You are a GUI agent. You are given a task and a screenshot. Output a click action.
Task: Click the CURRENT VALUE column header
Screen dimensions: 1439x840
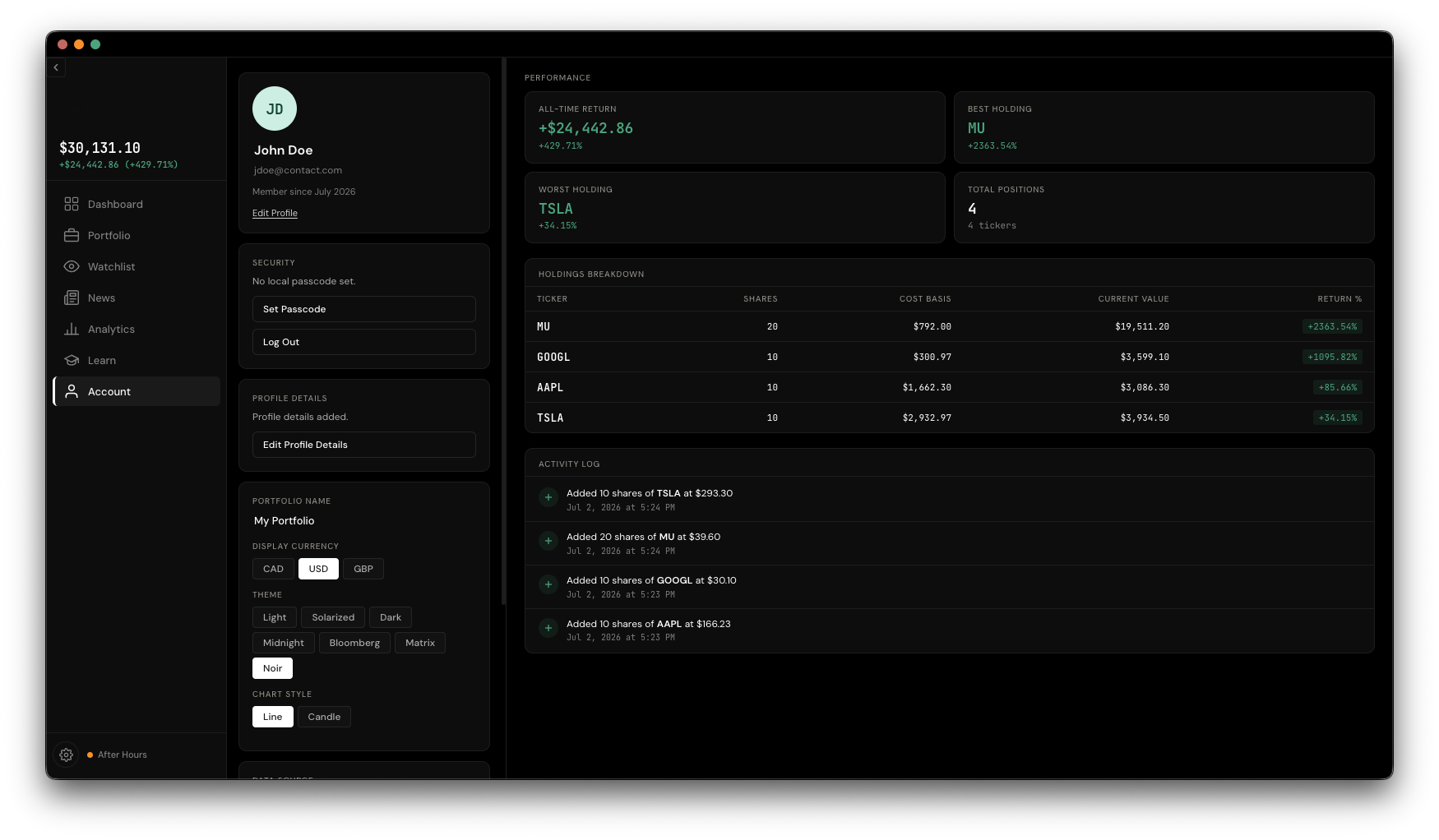pos(1133,299)
